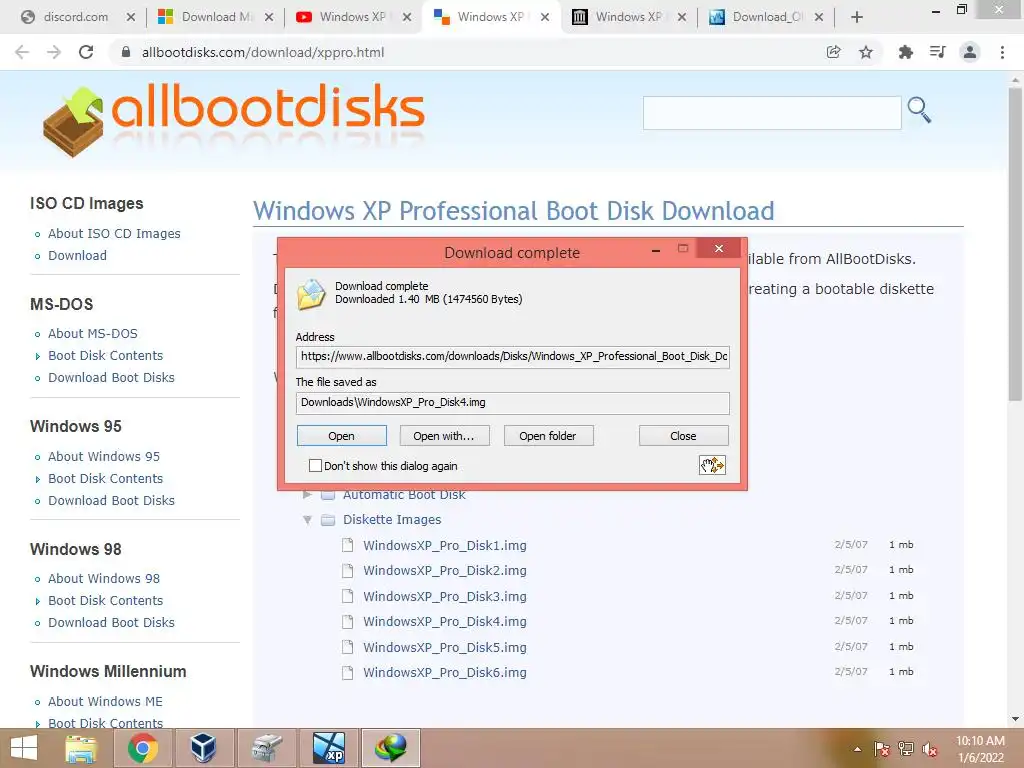Click the site search text box
This screenshot has height=768, width=1024.
click(772, 113)
